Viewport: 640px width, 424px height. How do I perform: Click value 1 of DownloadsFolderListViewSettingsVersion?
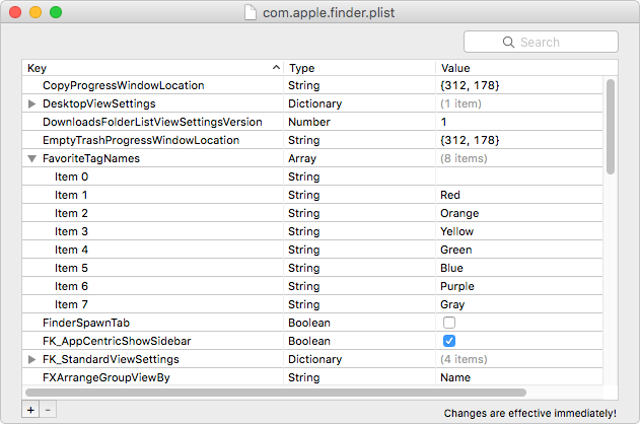(x=444, y=122)
